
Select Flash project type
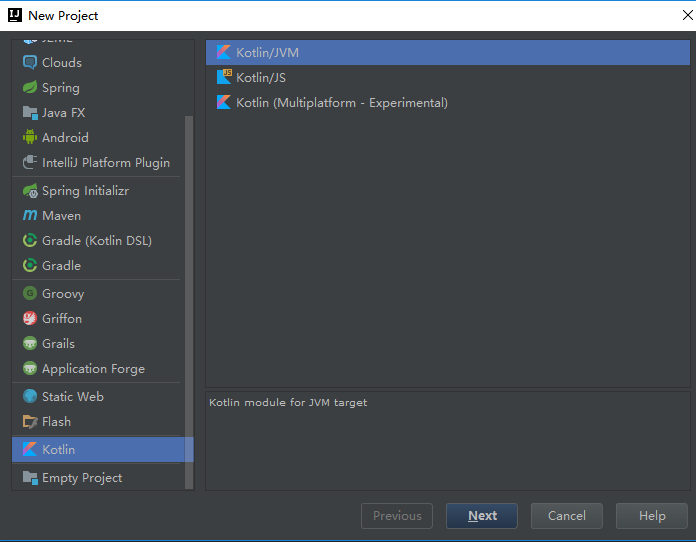103,421
